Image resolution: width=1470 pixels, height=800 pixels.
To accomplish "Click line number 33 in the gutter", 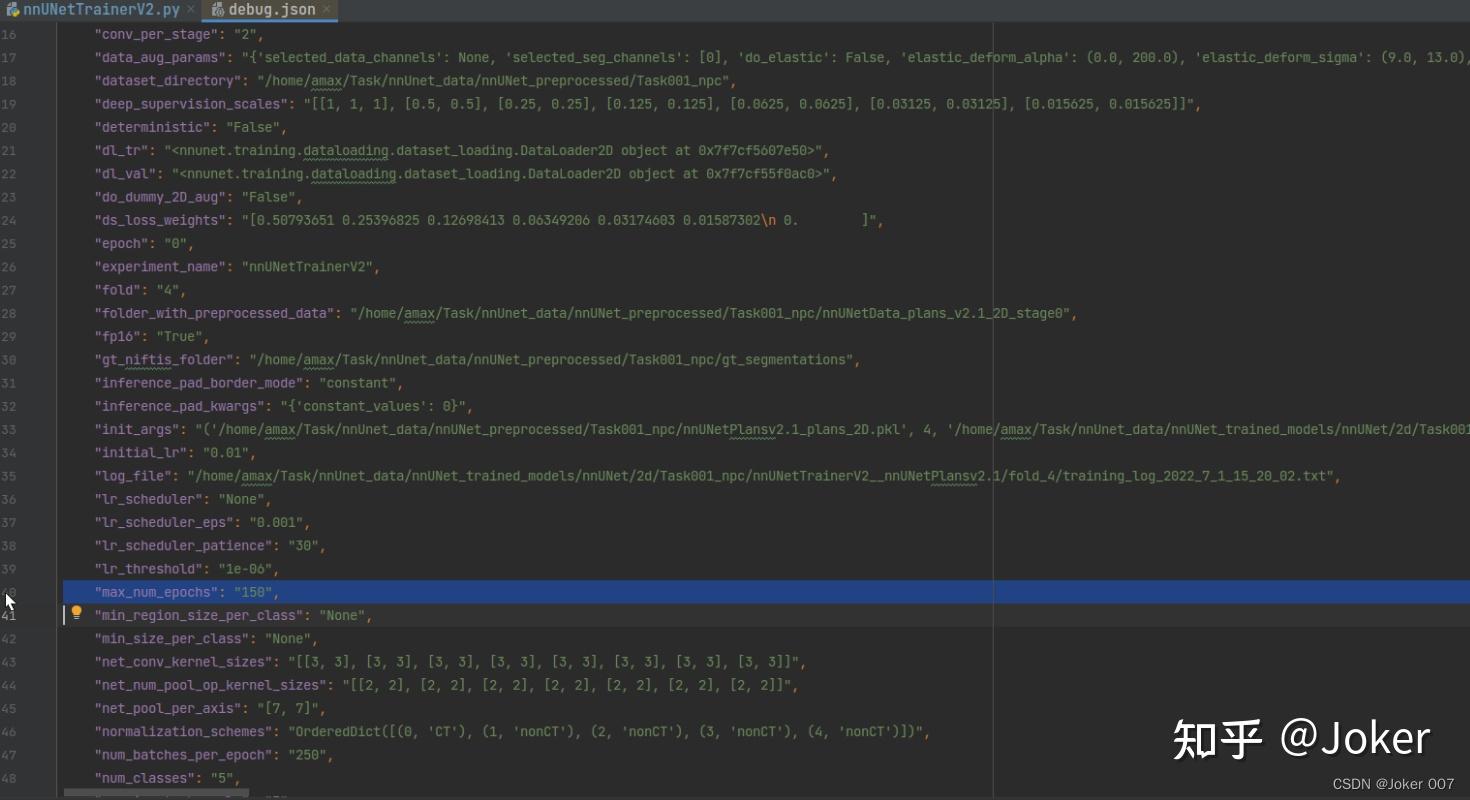I will pos(9,429).
